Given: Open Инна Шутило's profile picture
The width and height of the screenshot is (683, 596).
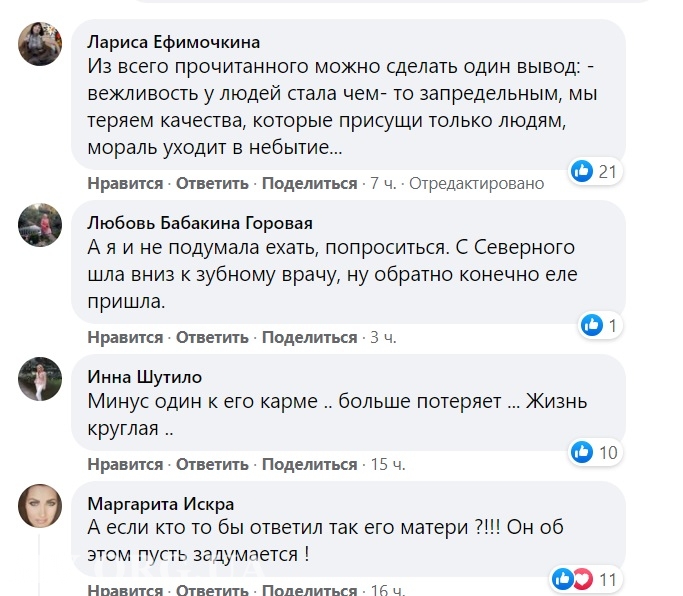Looking at the screenshot, I should pos(40,380).
